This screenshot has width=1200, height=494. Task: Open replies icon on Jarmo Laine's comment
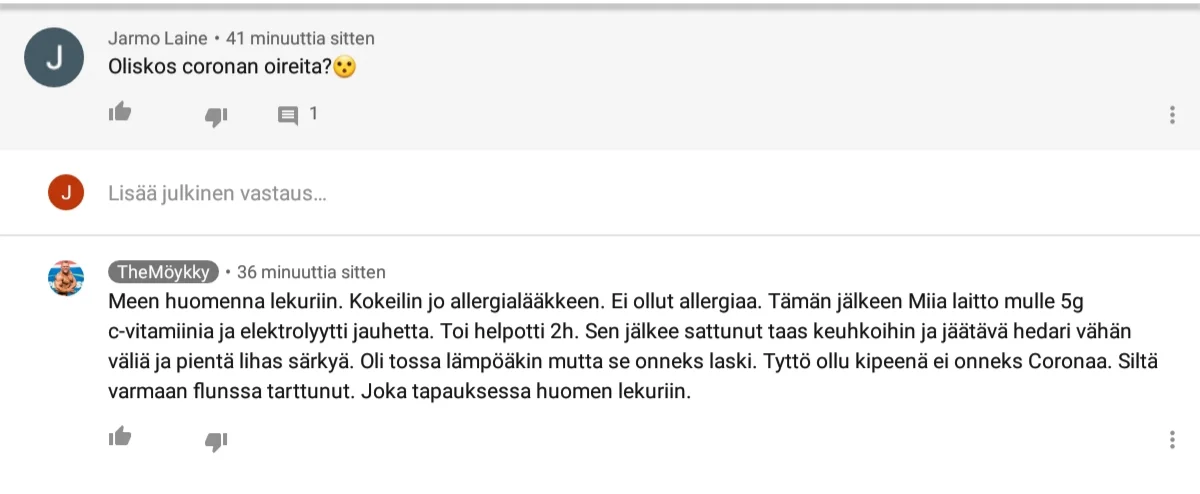click(x=288, y=115)
